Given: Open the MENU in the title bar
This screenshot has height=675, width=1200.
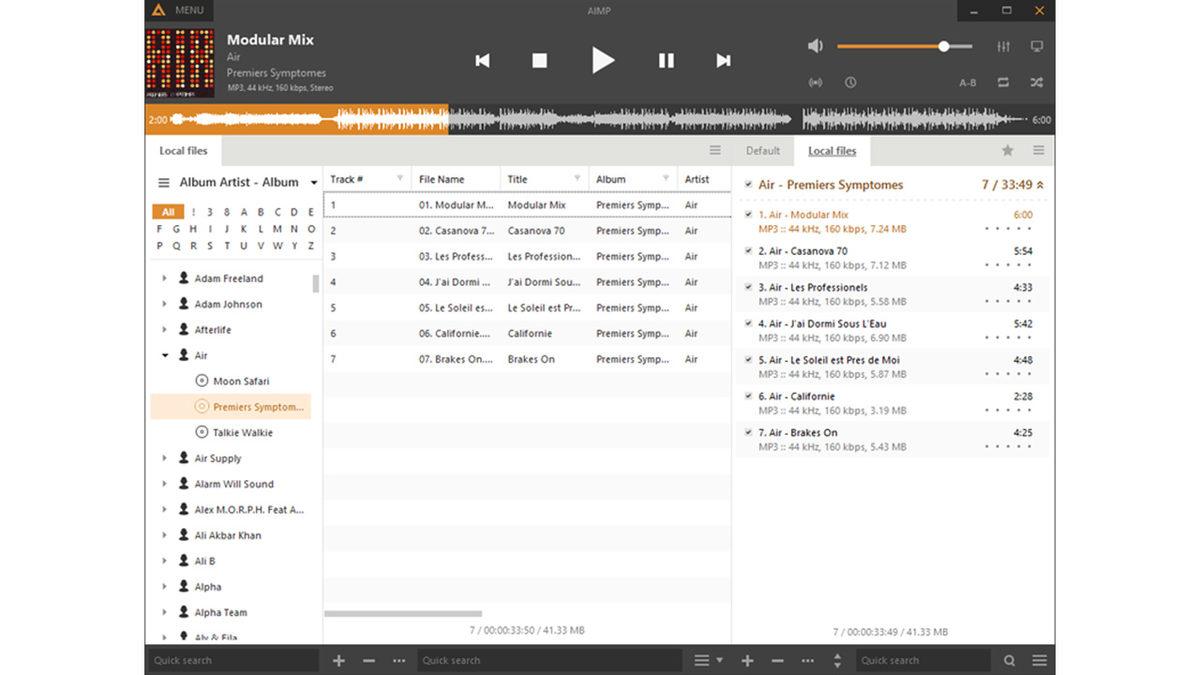Looking at the screenshot, I should pos(190,10).
